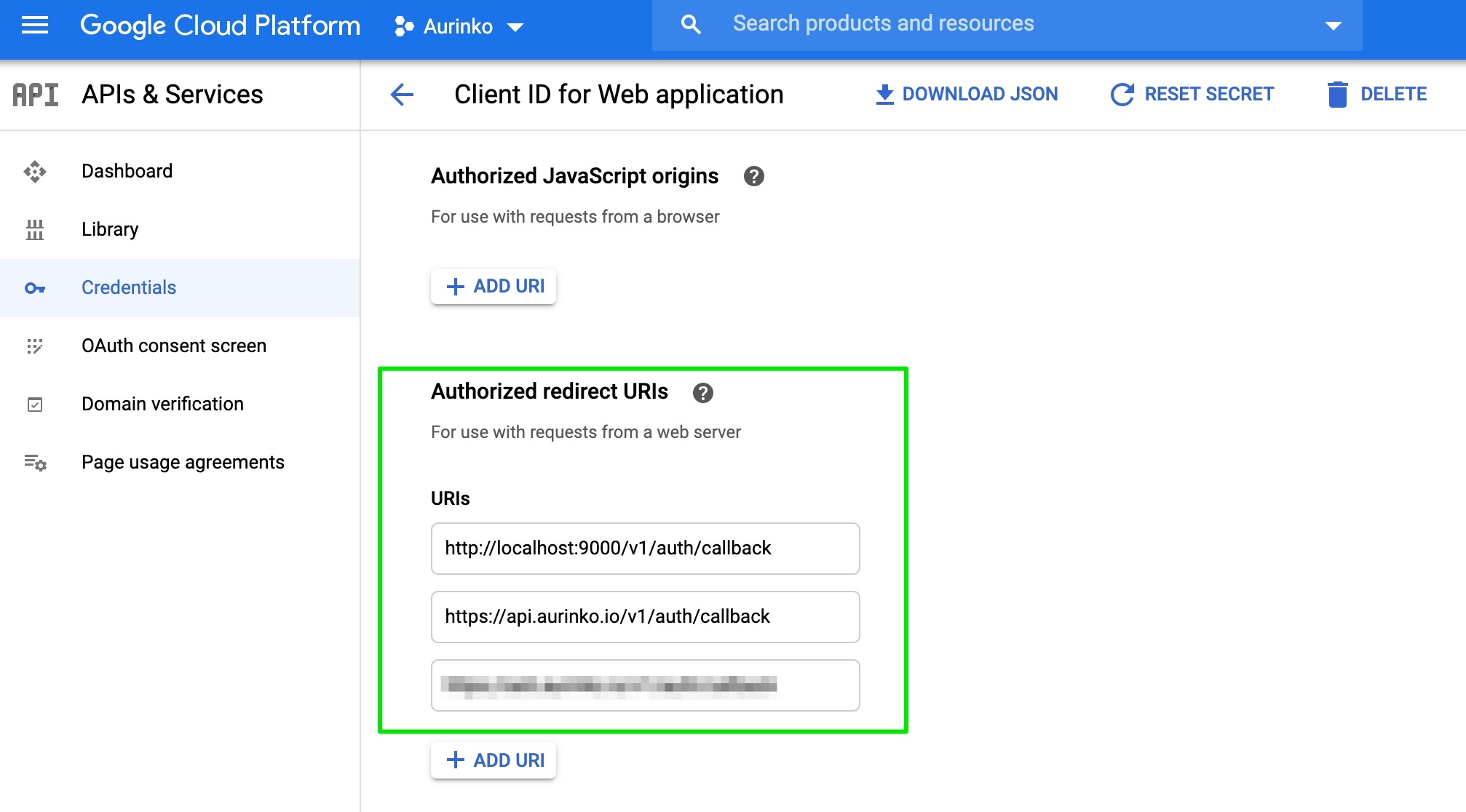Viewport: 1466px width, 812px height.
Task: Click the Credentials key icon
Action: 34,288
